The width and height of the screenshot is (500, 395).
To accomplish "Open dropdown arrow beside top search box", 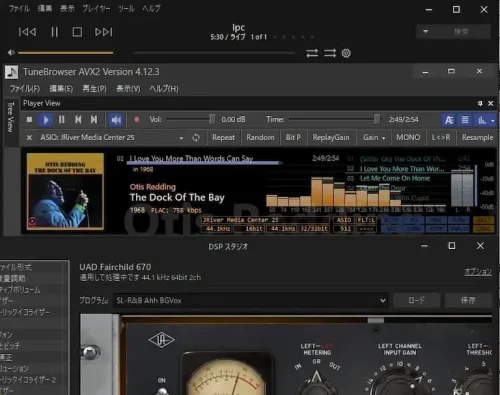I will tap(425, 32).
